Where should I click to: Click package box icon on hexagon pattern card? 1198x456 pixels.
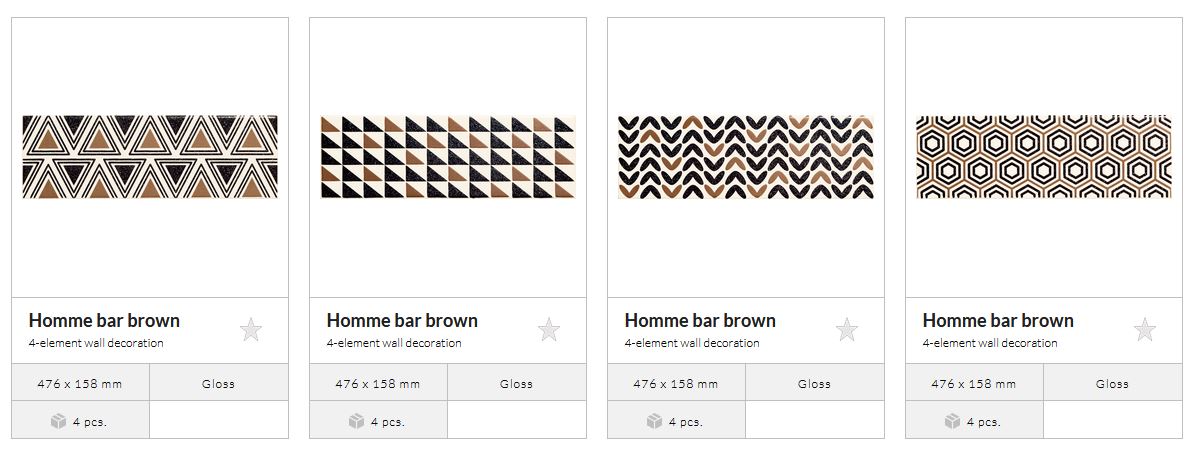pos(953,421)
